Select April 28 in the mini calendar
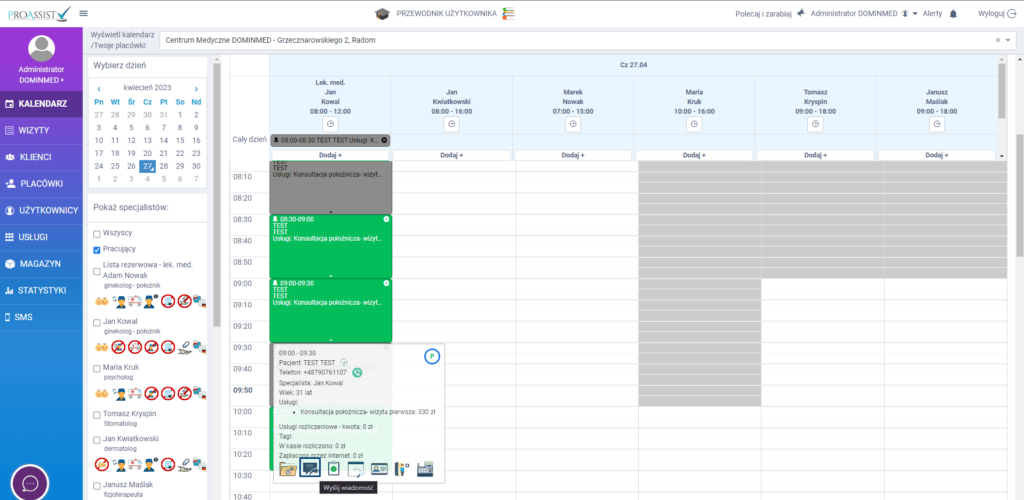The height and width of the screenshot is (500, 1024). click(x=164, y=166)
